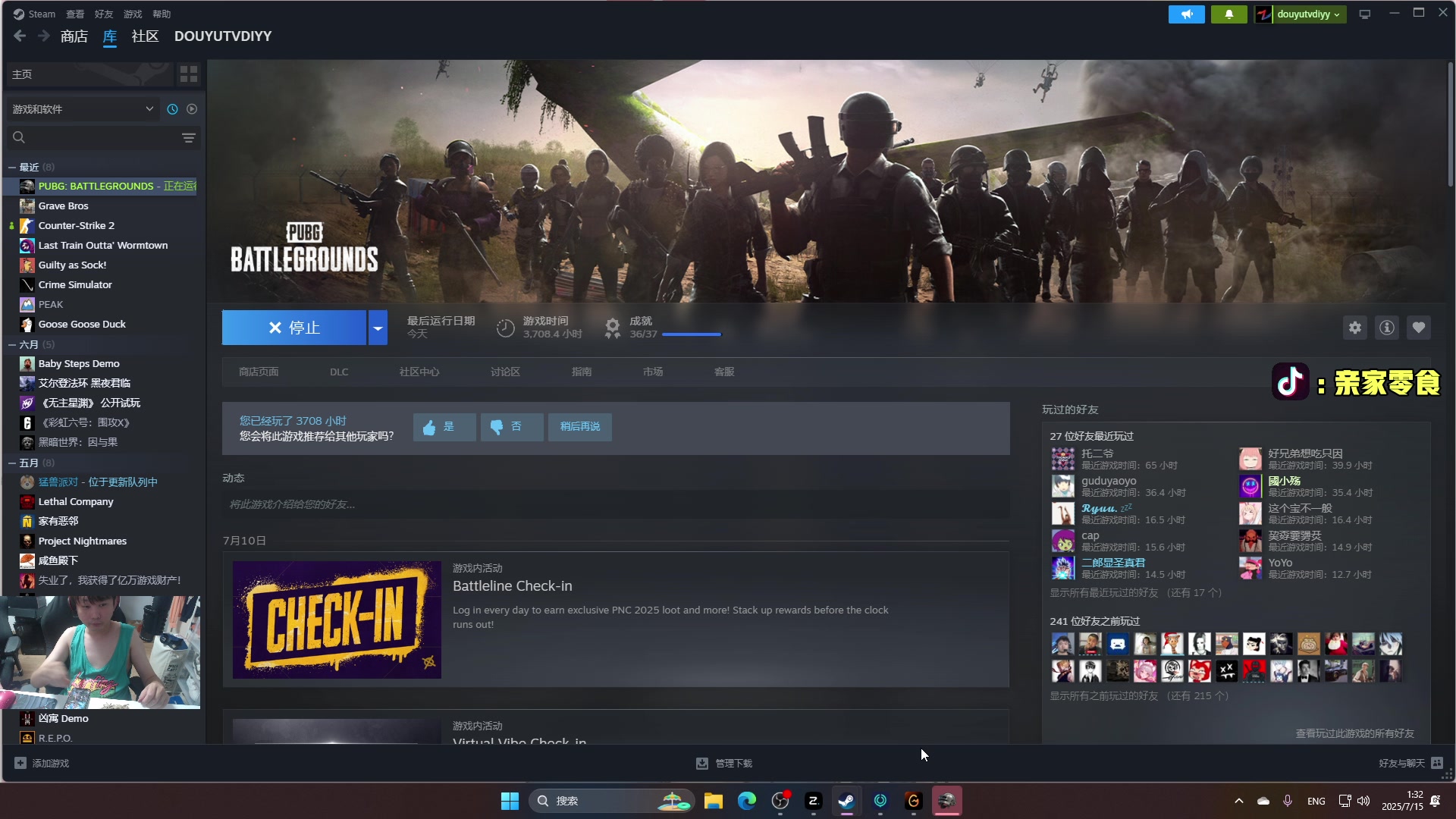The height and width of the screenshot is (819, 1456).
Task: Open volume control in system tray
Action: coord(1363,801)
